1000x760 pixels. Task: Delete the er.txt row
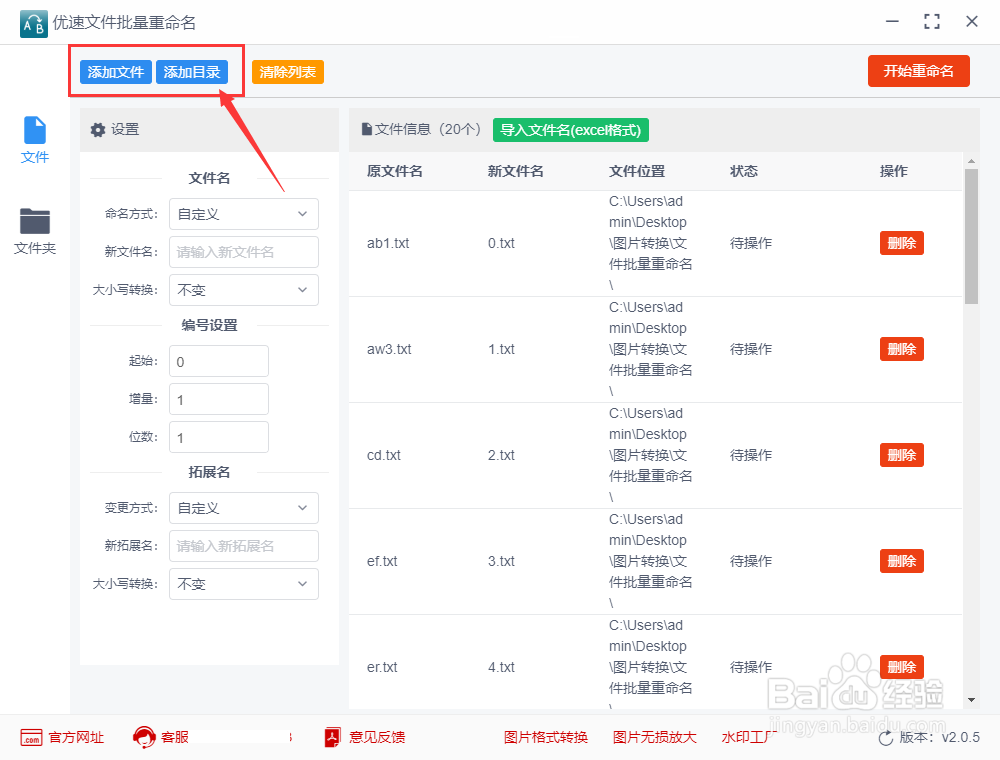[902, 667]
